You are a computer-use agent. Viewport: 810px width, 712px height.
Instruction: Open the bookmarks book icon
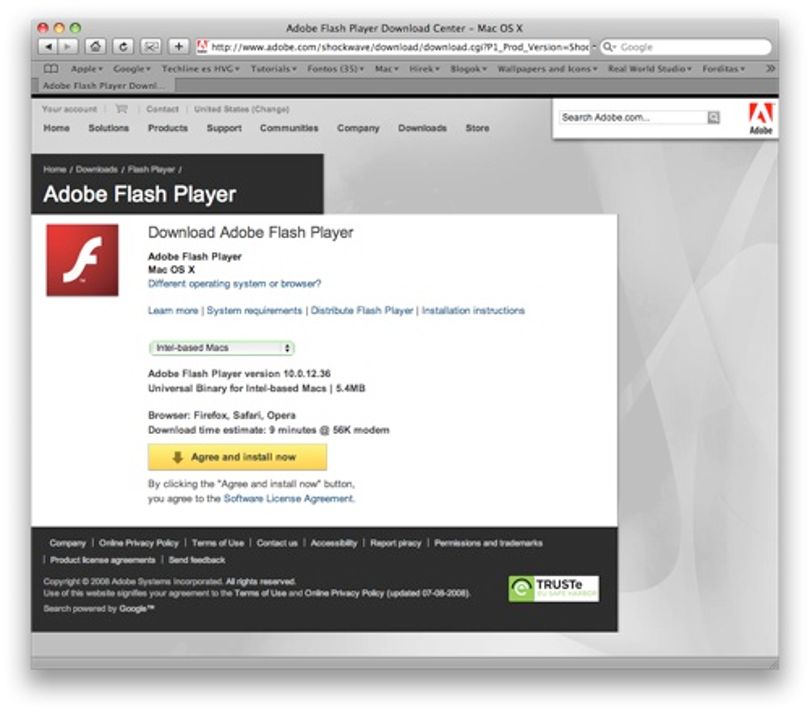point(51,69)
